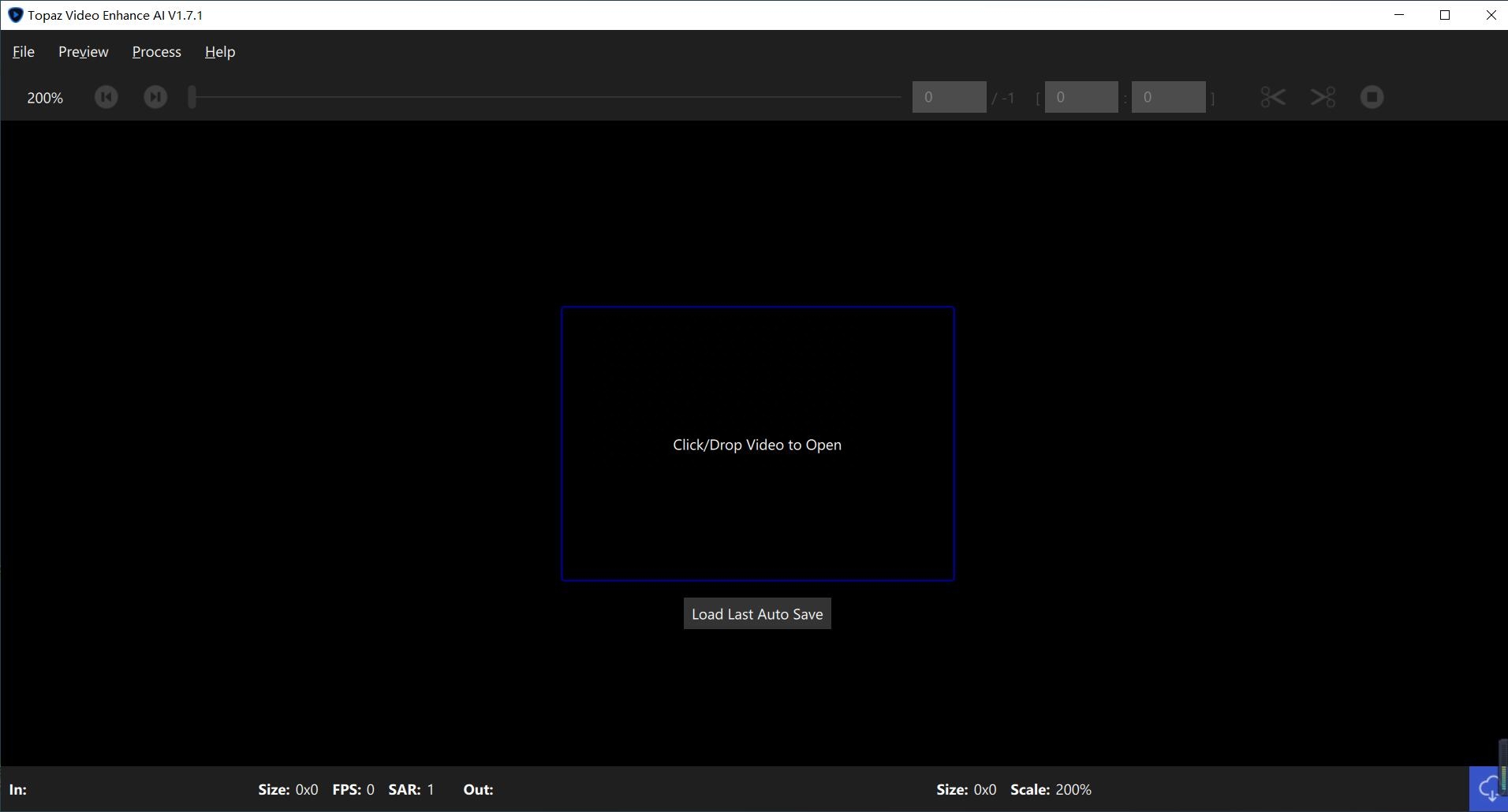1508x812 pixels.
Task: Open the File menu
Action: tap(24, 52)
